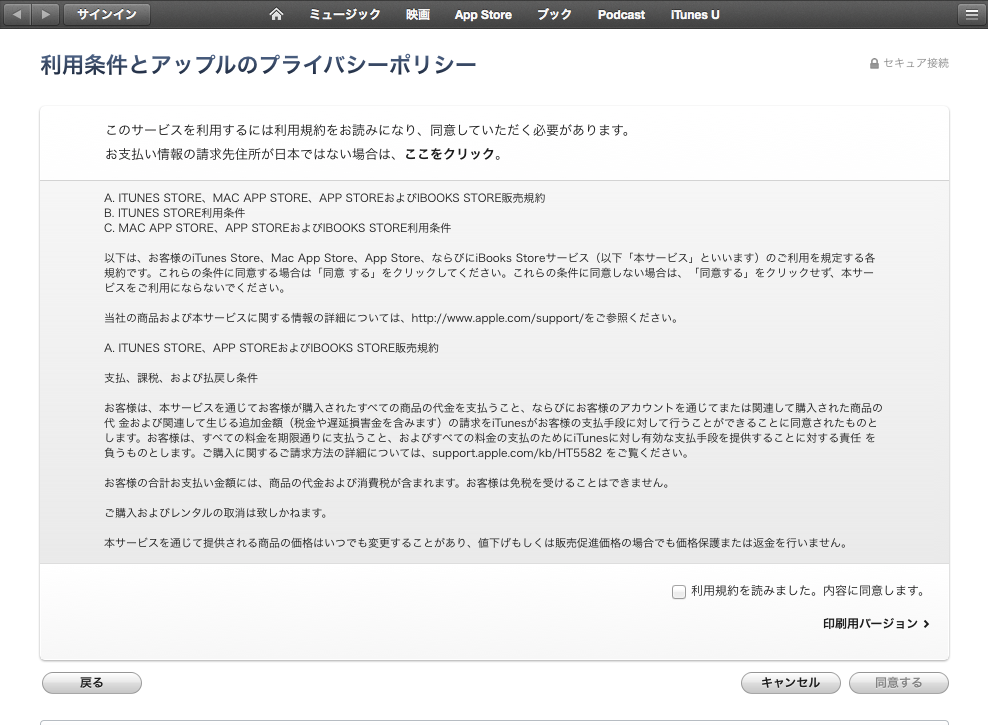Open the iTunes U section
This screenshot has height=725, width=988.
coord(695,14)
